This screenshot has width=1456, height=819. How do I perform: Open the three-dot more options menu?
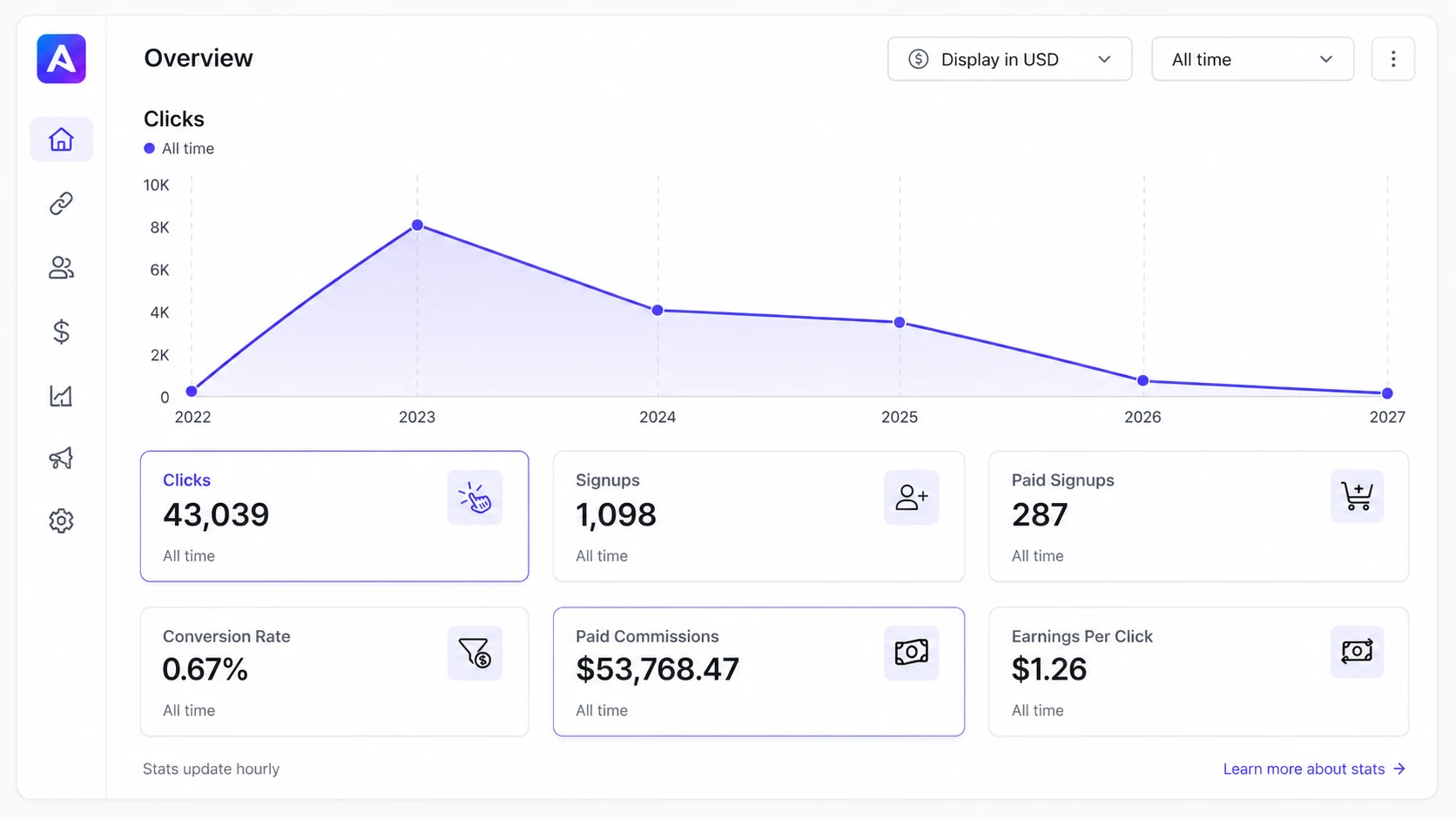coord(1393,58)
